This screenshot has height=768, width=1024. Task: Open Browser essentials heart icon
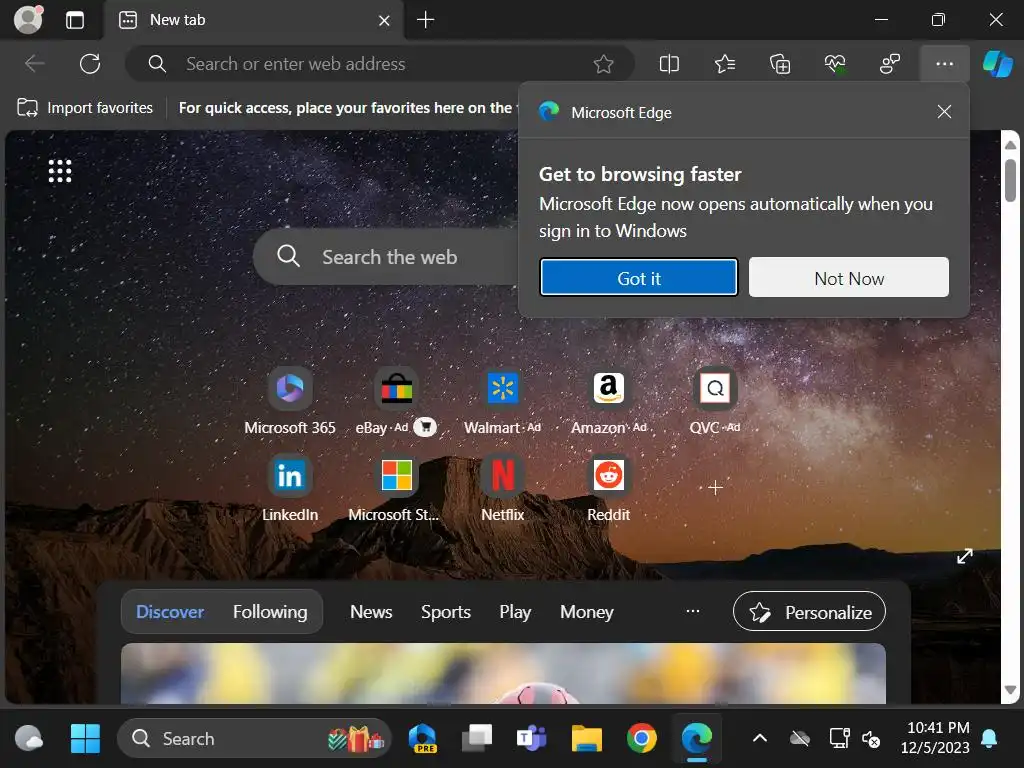[835, 64]
